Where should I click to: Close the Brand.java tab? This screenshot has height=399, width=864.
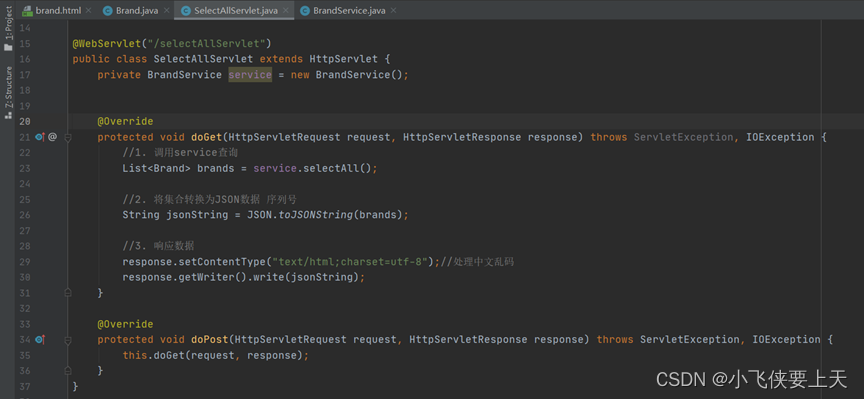click(x=165, y=10)
